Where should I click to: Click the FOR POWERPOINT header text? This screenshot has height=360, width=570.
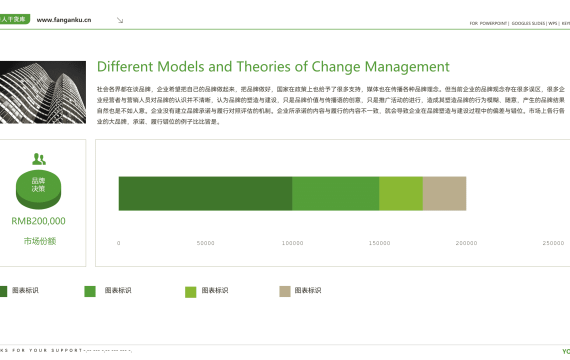point(488,23)
